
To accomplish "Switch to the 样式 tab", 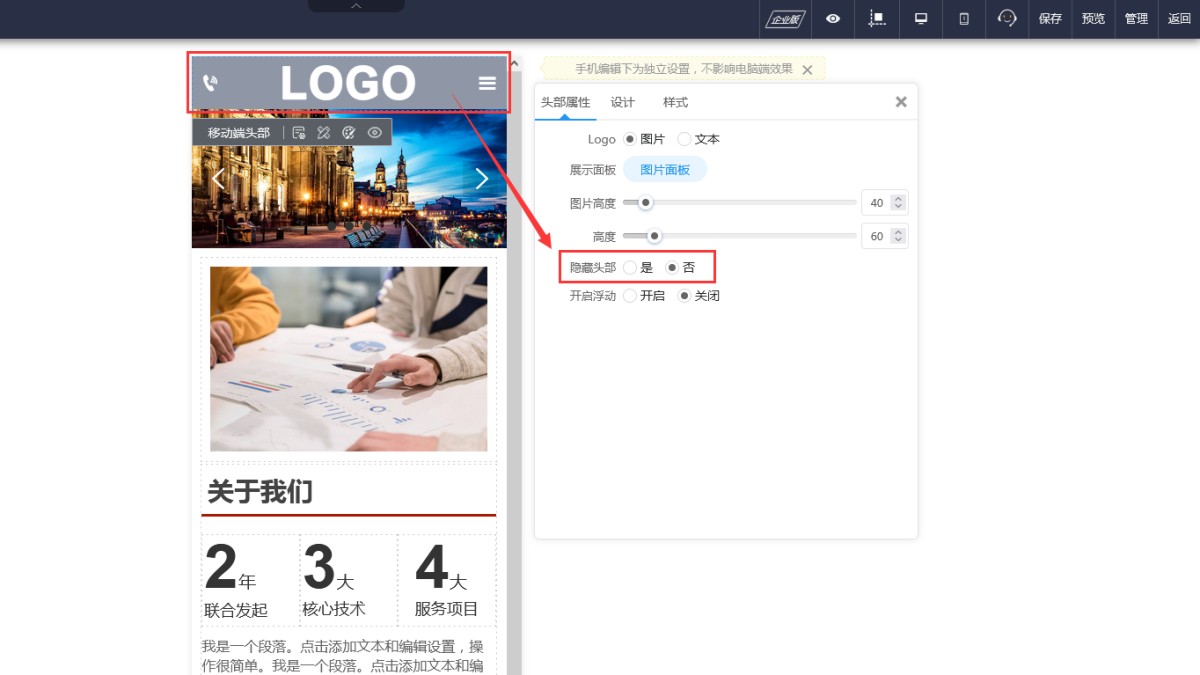I will pos(675,102).
